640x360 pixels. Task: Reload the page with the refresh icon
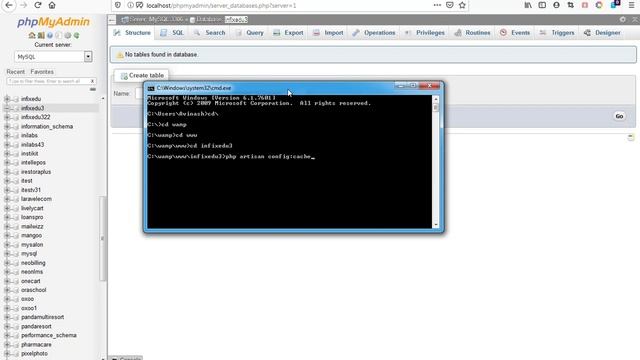click(x=38, y=5)
